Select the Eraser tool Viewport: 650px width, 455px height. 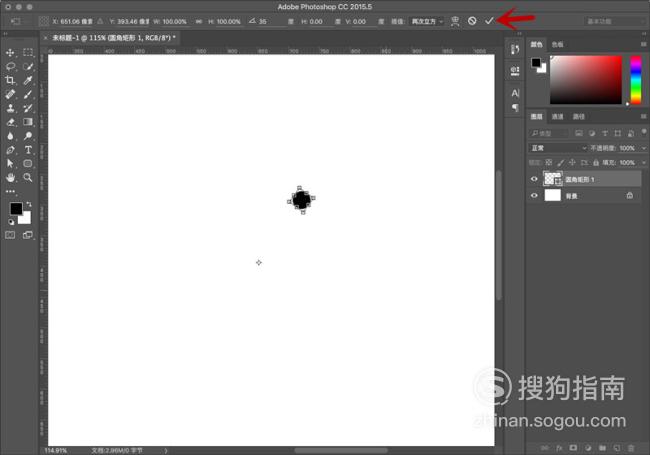point(10,122)
